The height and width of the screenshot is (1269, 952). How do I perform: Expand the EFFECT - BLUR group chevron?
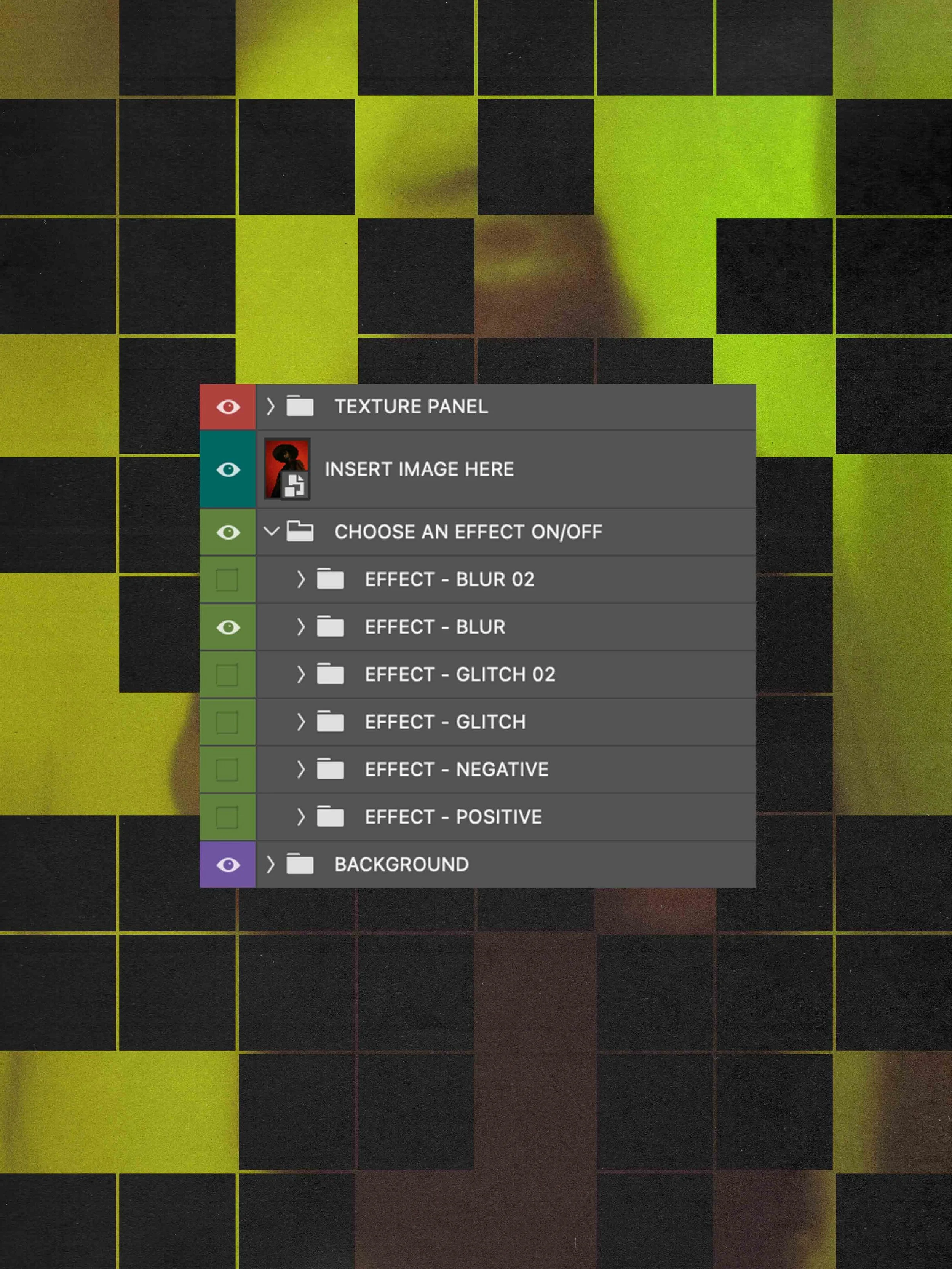coord(301,627)
